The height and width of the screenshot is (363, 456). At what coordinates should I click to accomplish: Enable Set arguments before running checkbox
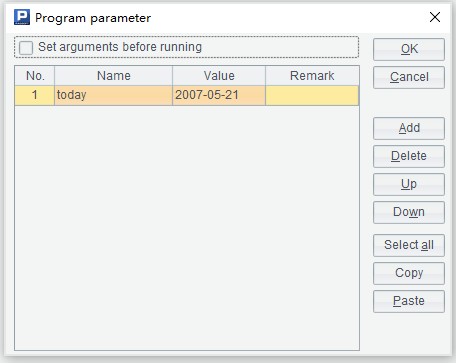pos(26,47)
